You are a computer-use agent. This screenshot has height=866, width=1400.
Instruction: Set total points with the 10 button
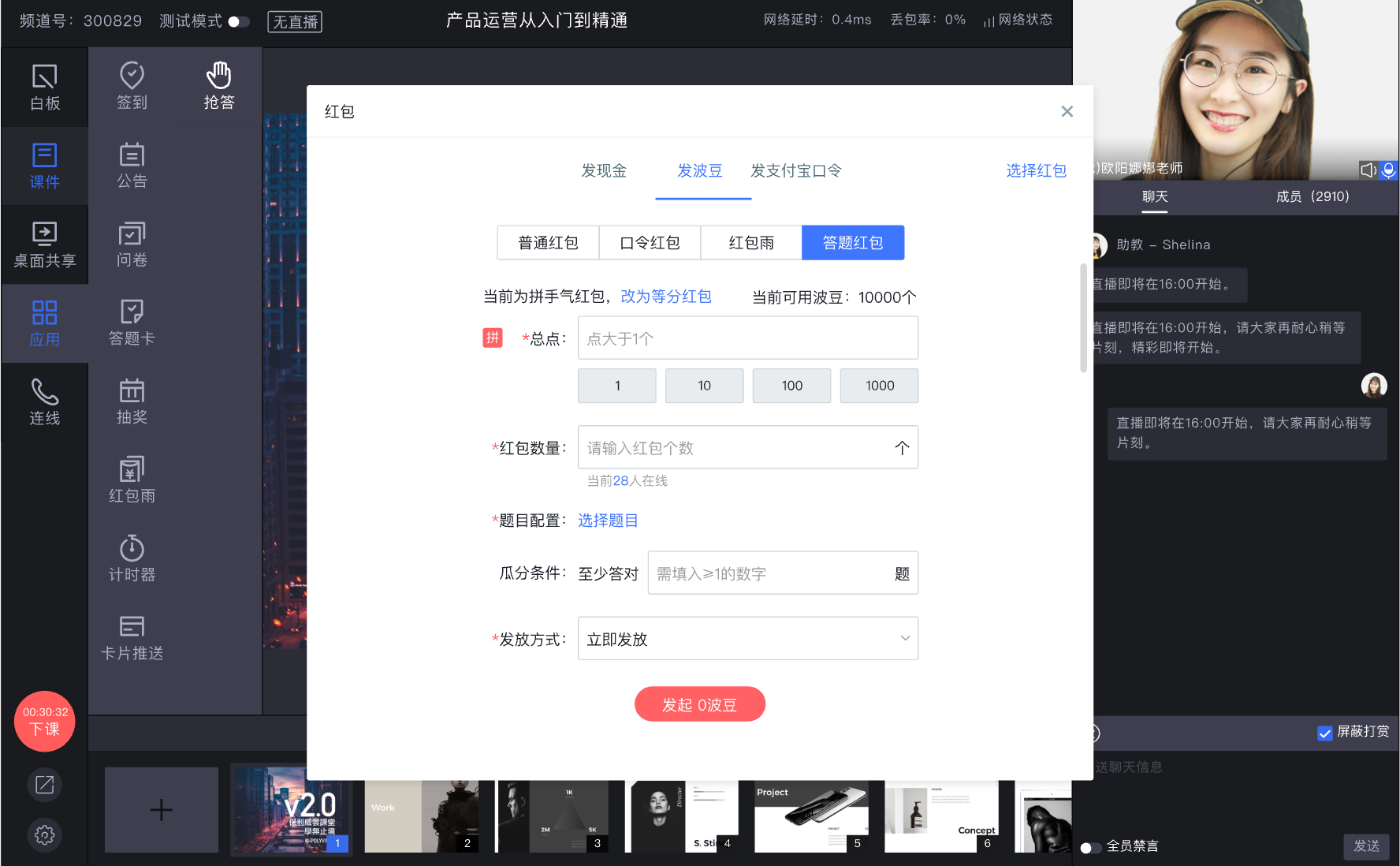click(x=705, y=386)
